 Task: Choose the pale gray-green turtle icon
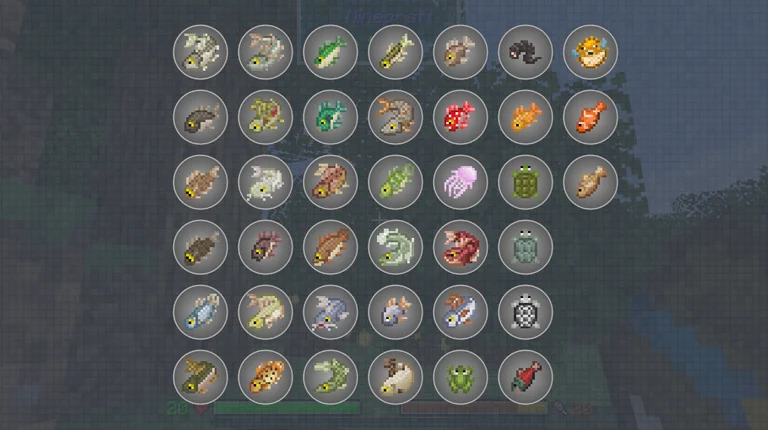point(525,247)
